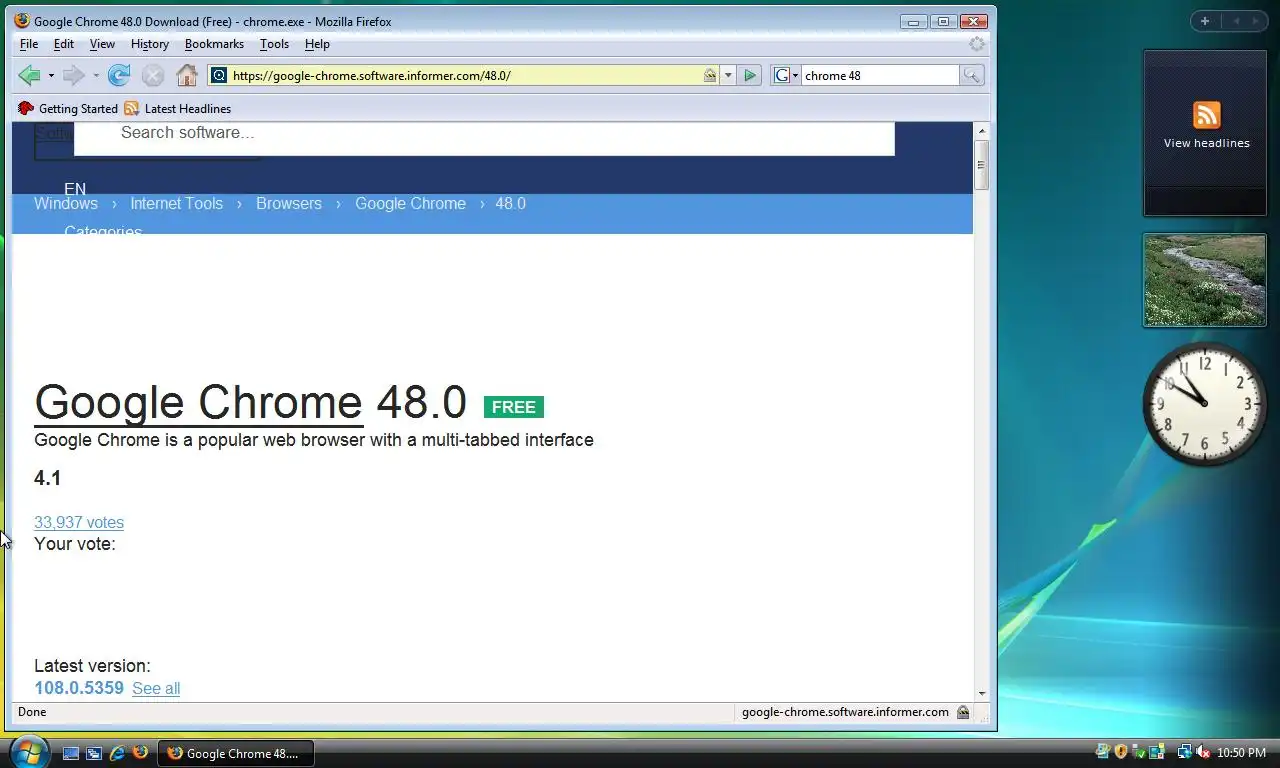Expand the address bar URL history dropdown
Viewport: 1280px width, 768px height.
click(x=728, y=75)
